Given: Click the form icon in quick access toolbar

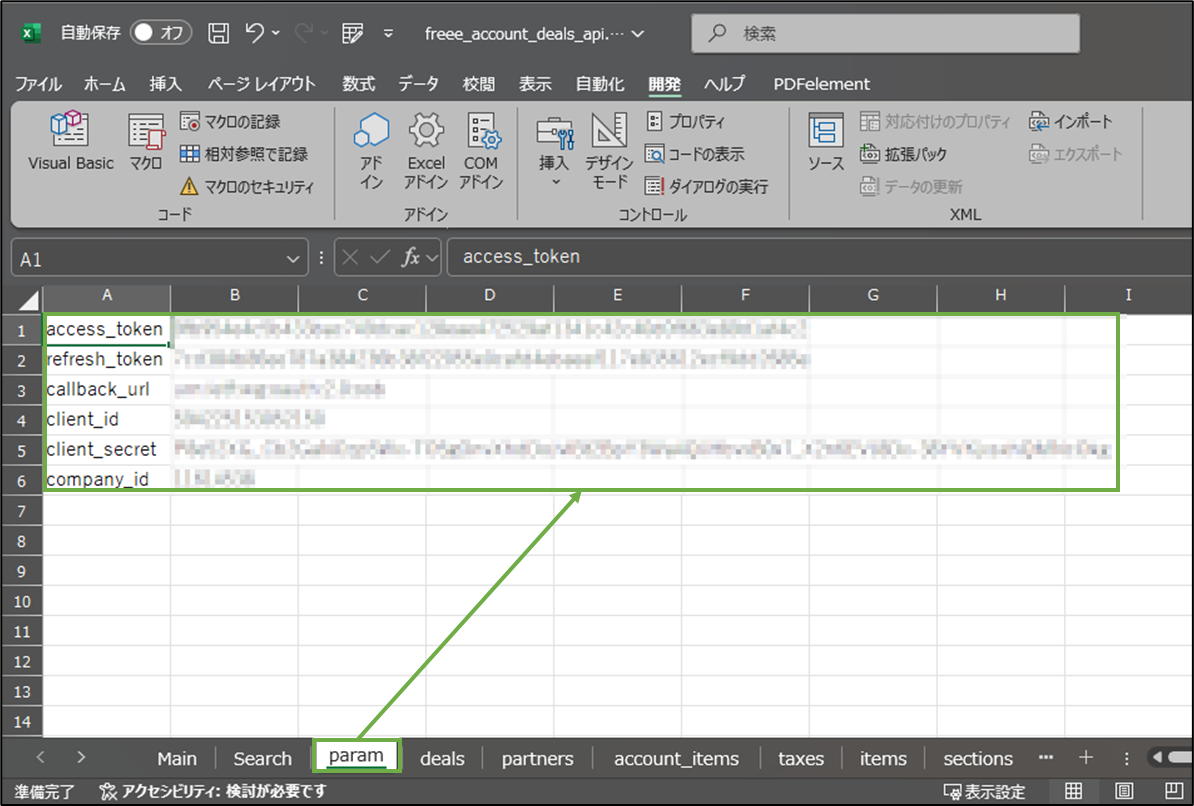Looking at the screenshot, I should (x=353, y=33).
